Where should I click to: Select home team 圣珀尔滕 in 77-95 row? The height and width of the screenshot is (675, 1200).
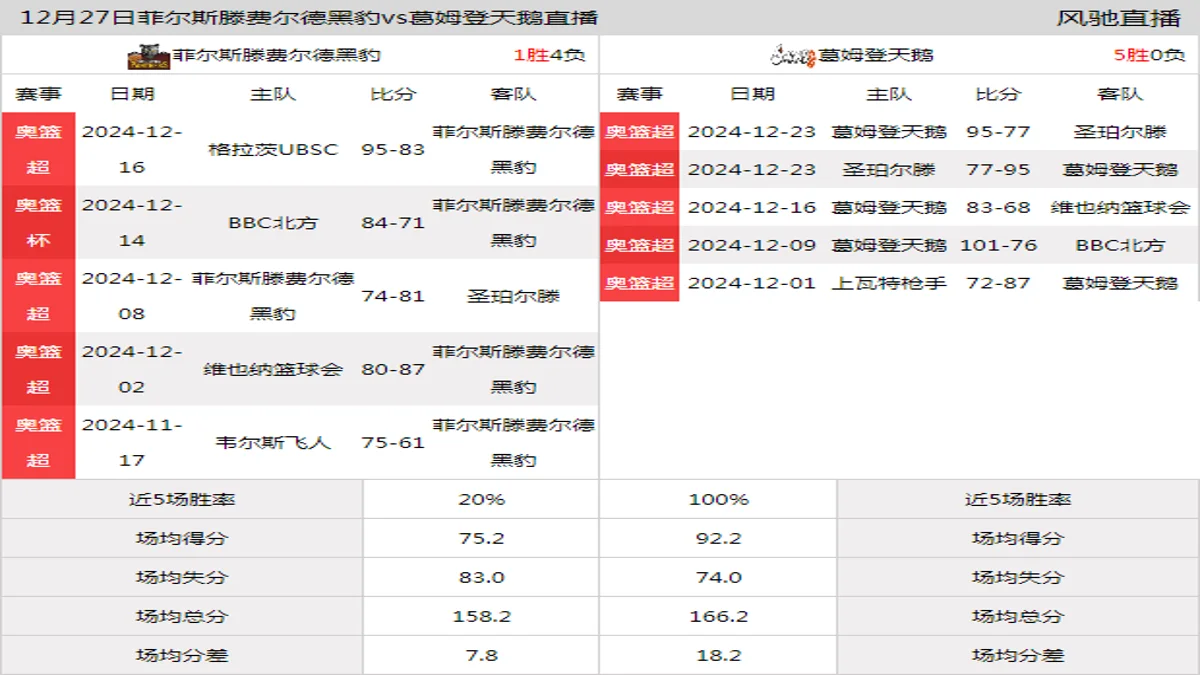(889, 169)
